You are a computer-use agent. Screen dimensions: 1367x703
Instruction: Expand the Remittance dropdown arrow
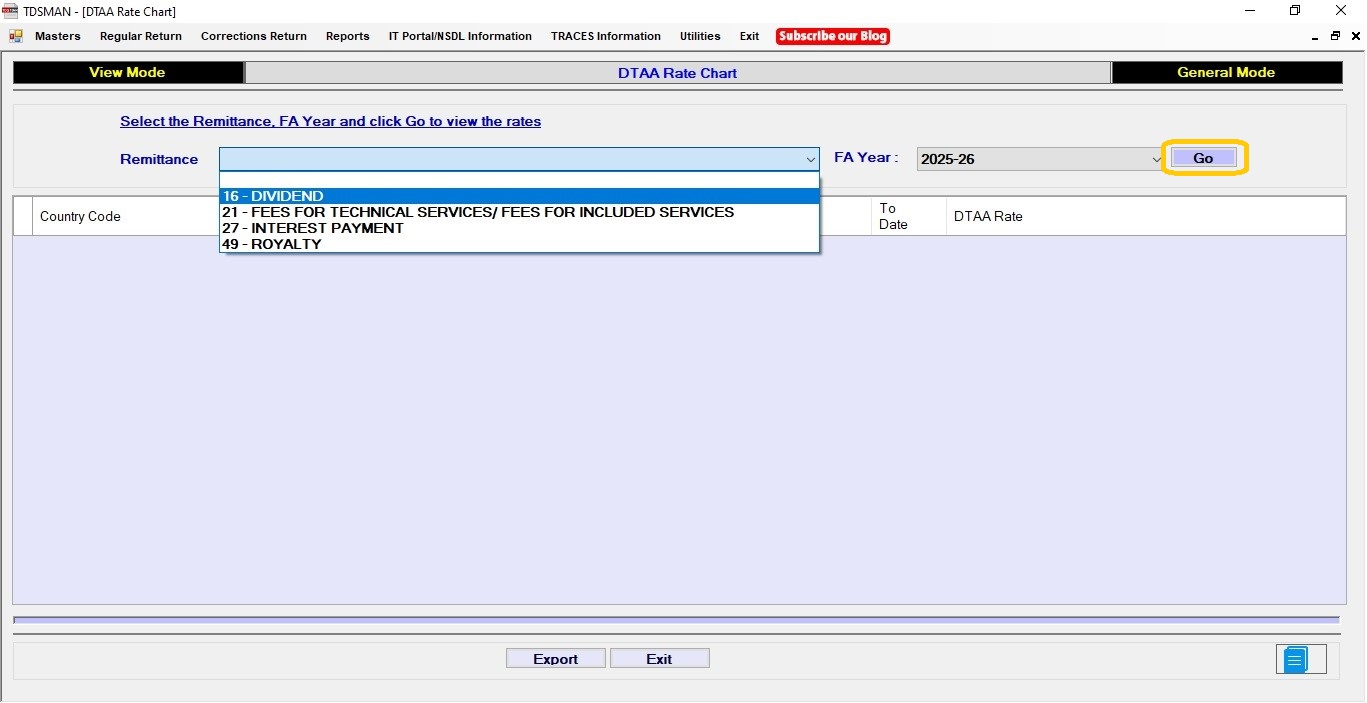[x=810, y=159]
